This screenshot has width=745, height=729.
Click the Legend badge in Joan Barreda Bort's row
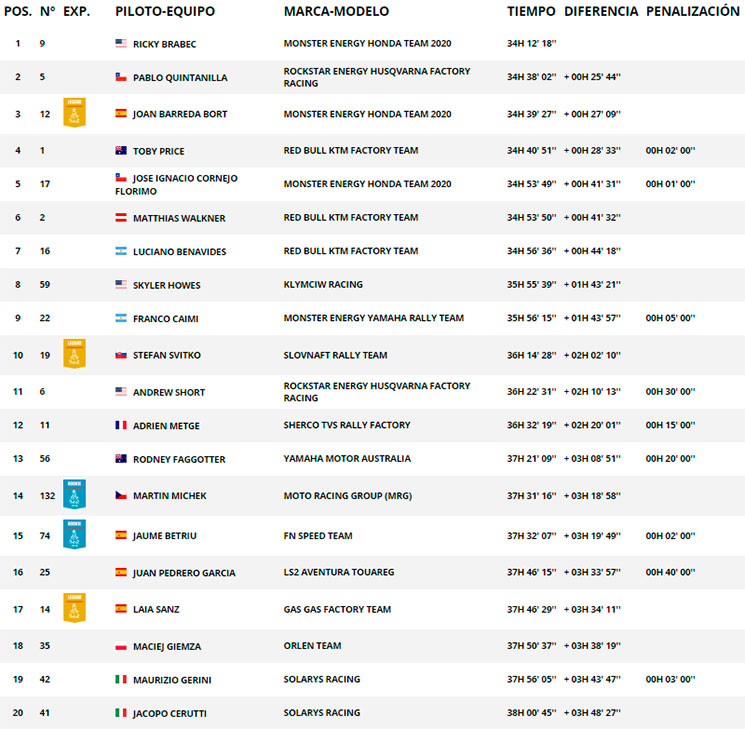pyautogui.click(x=75, y=113)
